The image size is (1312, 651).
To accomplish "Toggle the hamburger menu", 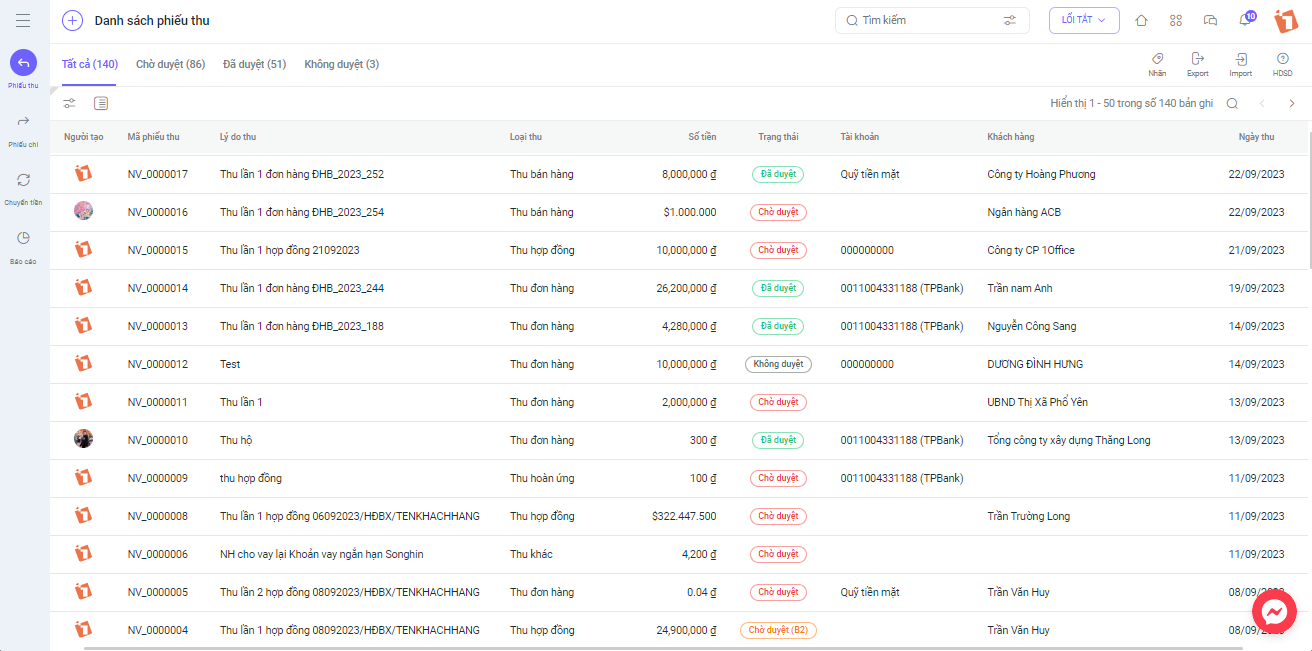I will pos(23,20).
